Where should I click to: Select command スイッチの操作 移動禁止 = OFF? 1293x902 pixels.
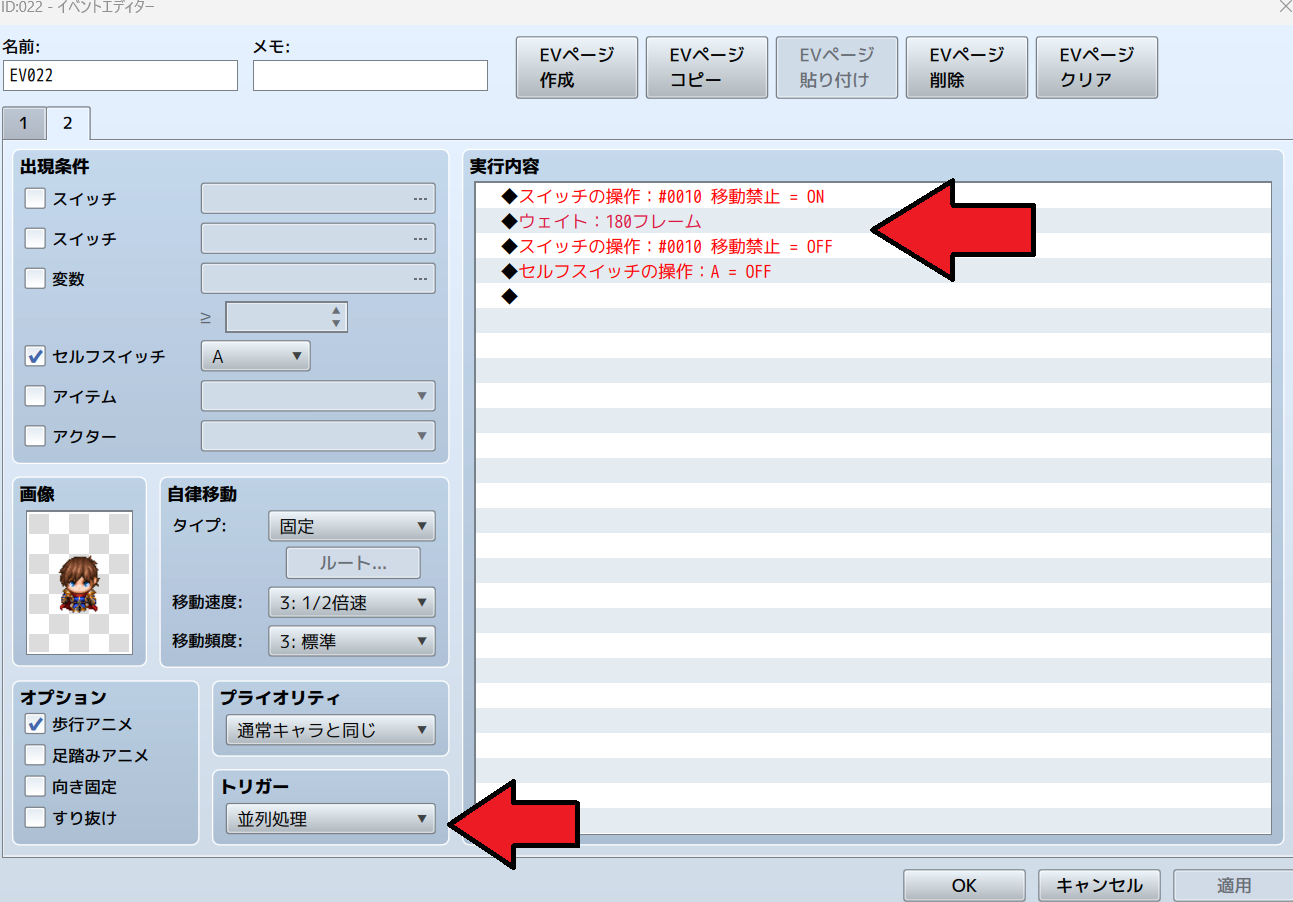(x=873, y=246)
